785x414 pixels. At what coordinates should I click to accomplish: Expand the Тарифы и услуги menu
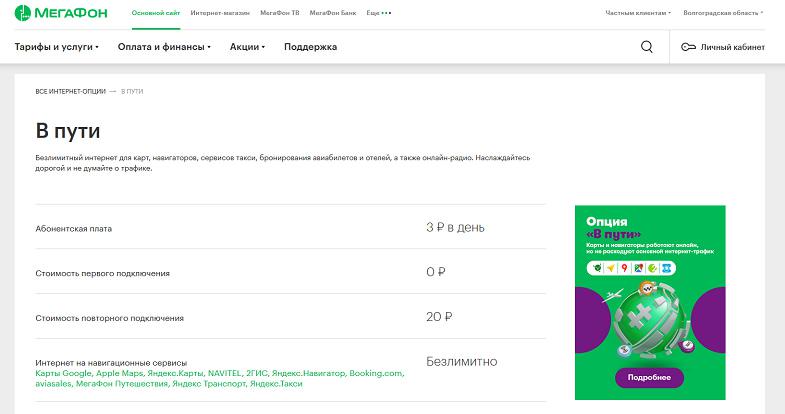pos(57,47)
